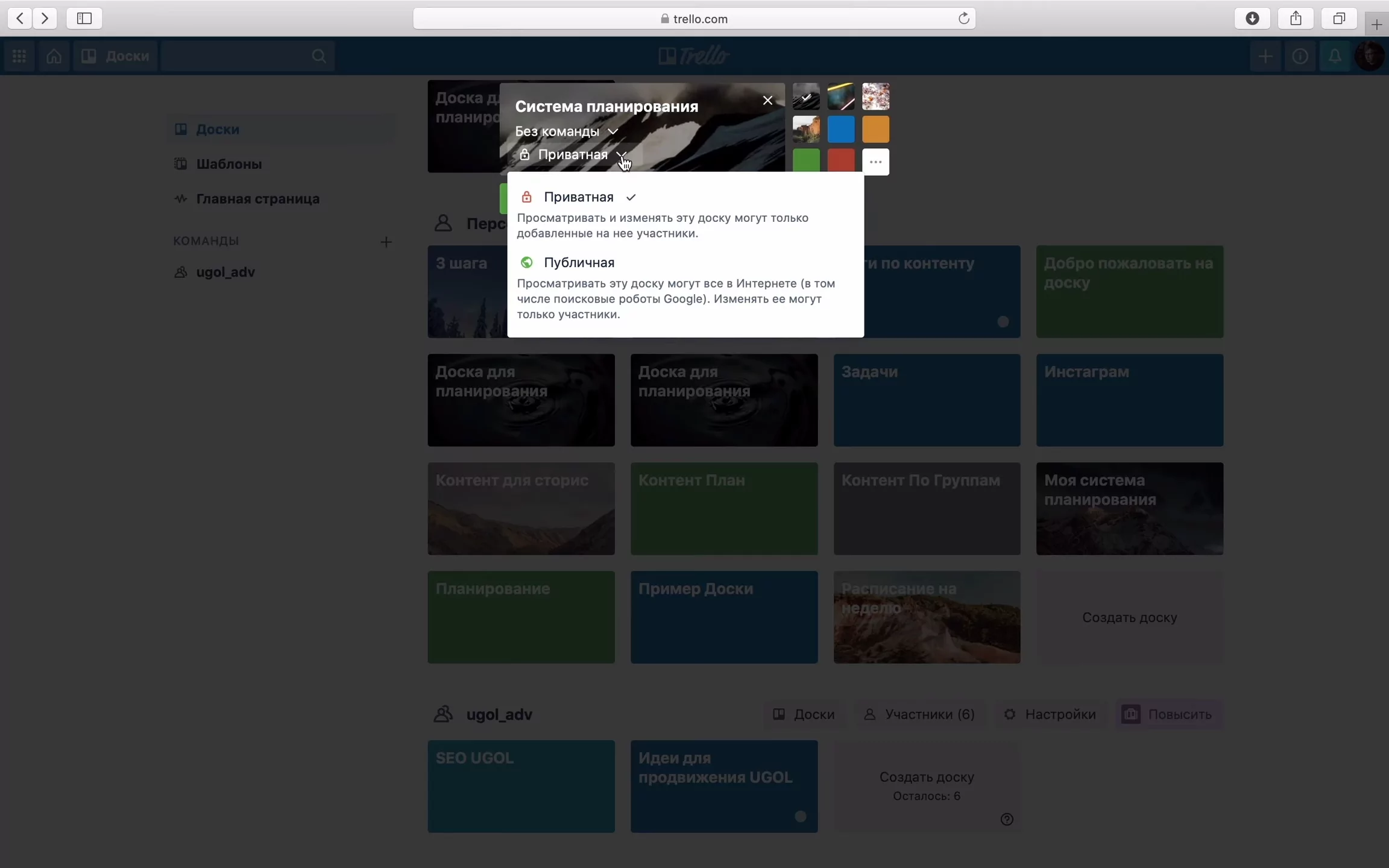This screenshot has width=1389, height=868.
Task: Open help question mark on team tile
Action: click(x=1007, y=819)
